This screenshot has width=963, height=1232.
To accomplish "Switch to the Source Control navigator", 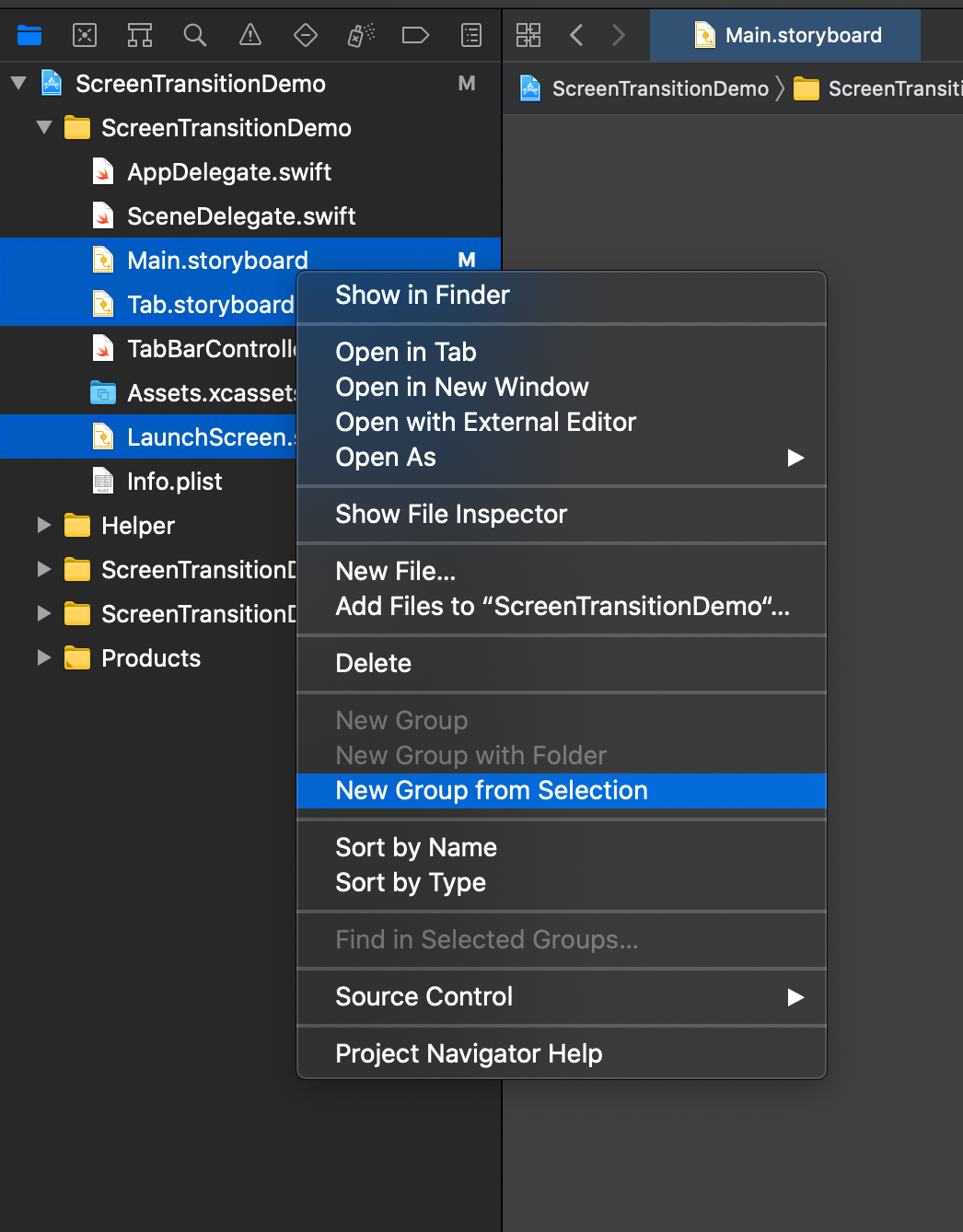I will pos(85,36).
